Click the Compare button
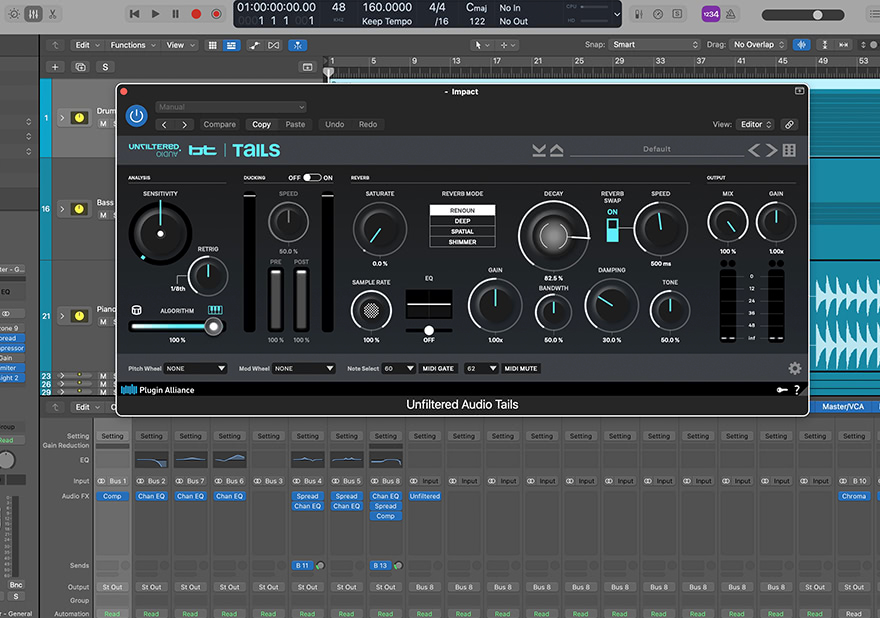880x618 pixels. [x=219, y=125]
